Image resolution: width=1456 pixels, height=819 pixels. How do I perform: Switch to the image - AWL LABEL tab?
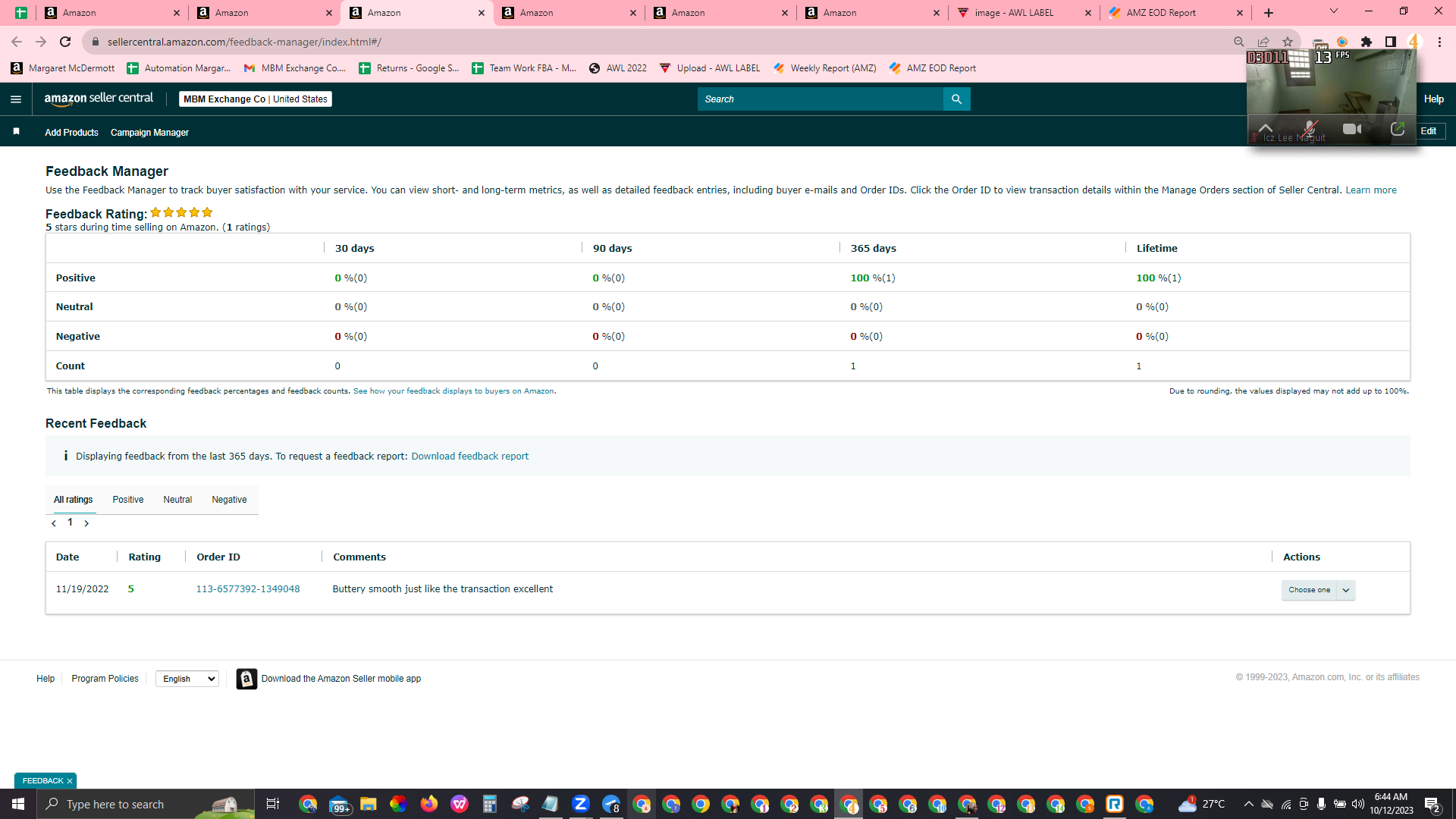(x=1024, y=13)
